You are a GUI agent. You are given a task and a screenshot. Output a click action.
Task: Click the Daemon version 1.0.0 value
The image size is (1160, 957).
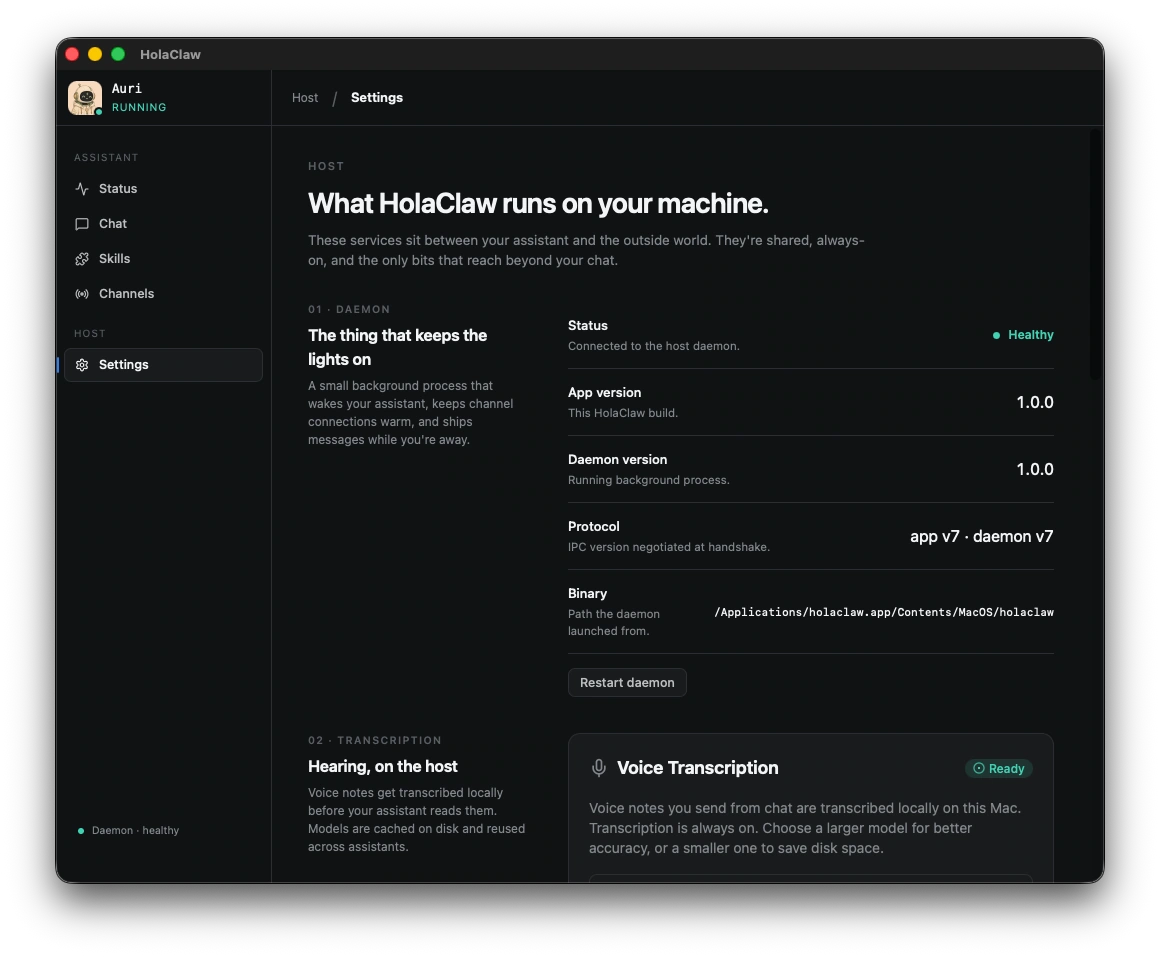pos(1035,470)
